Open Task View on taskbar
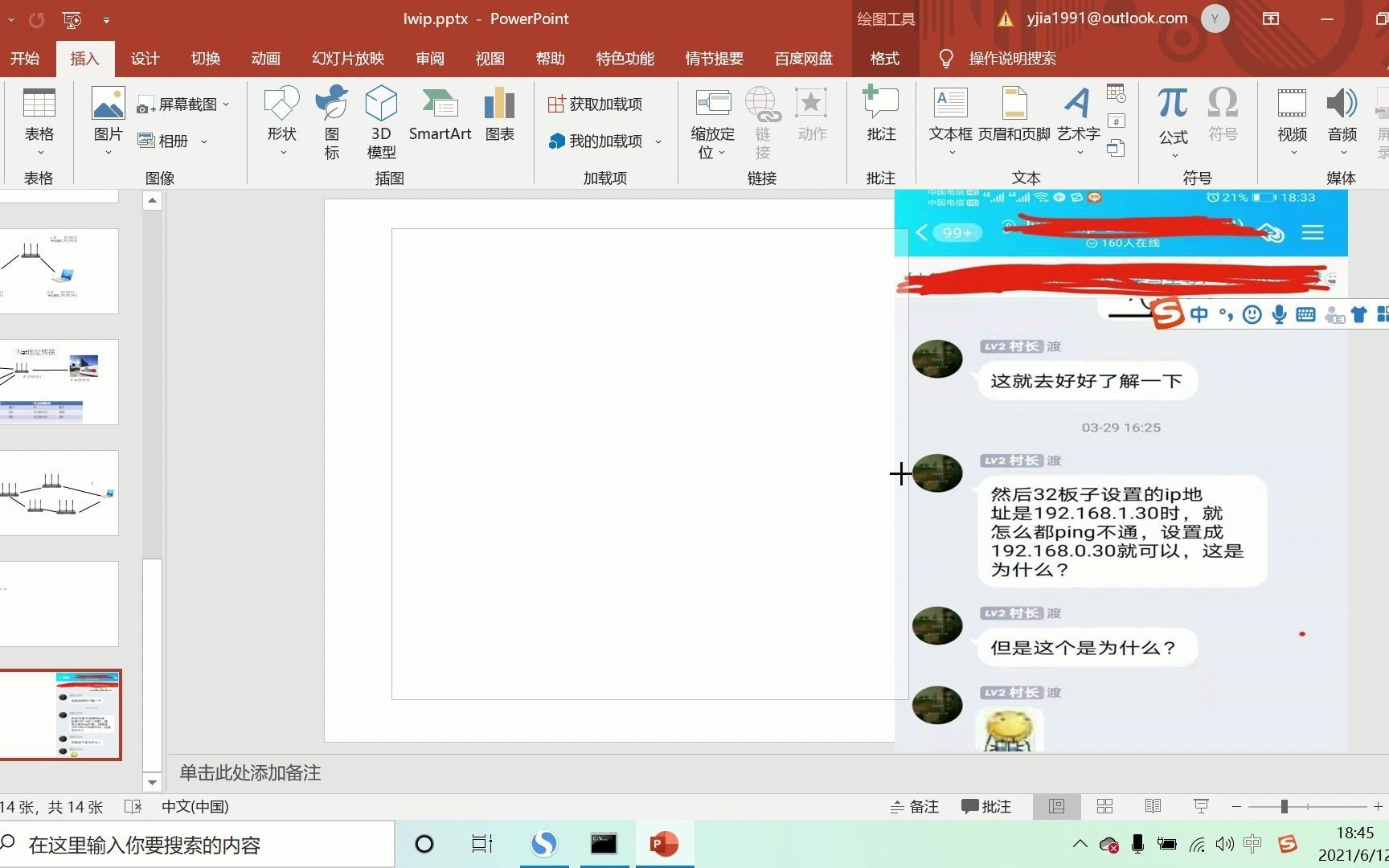This screenshot has height=868, width=1389. [481, 844]
